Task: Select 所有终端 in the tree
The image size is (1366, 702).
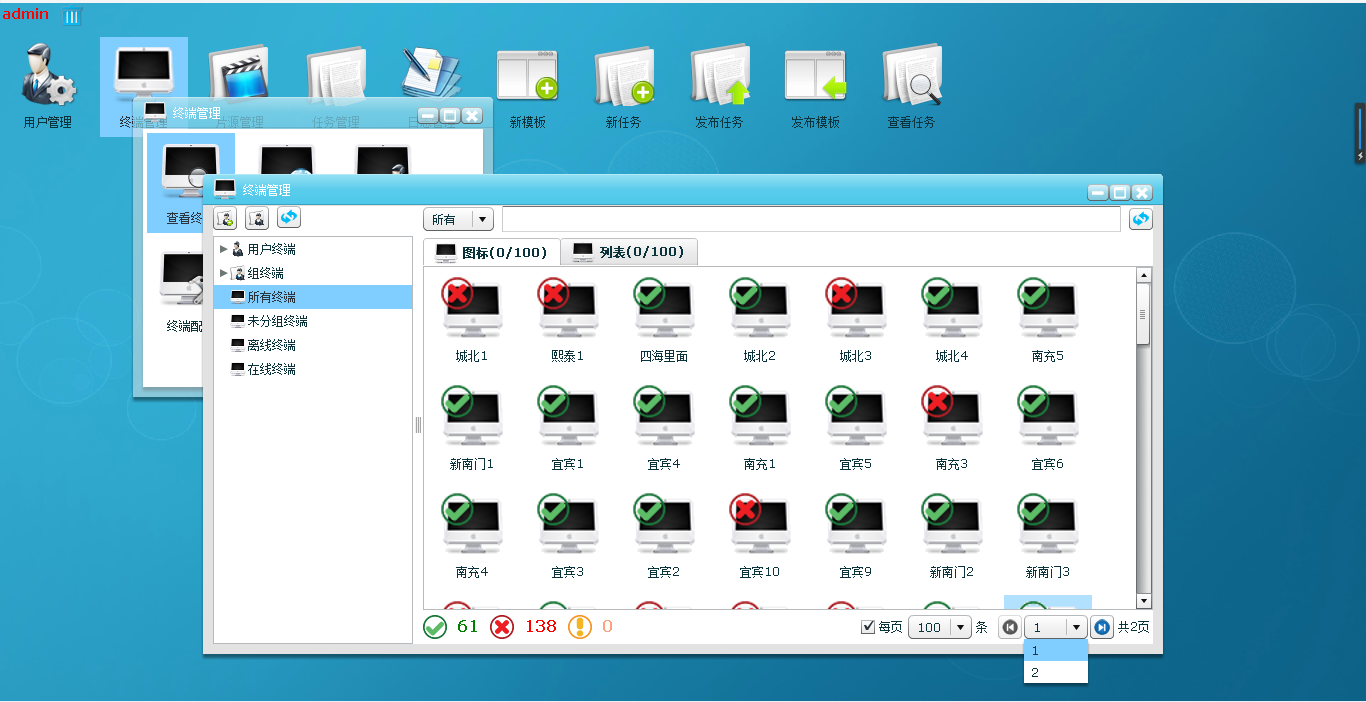Action: 313,297
